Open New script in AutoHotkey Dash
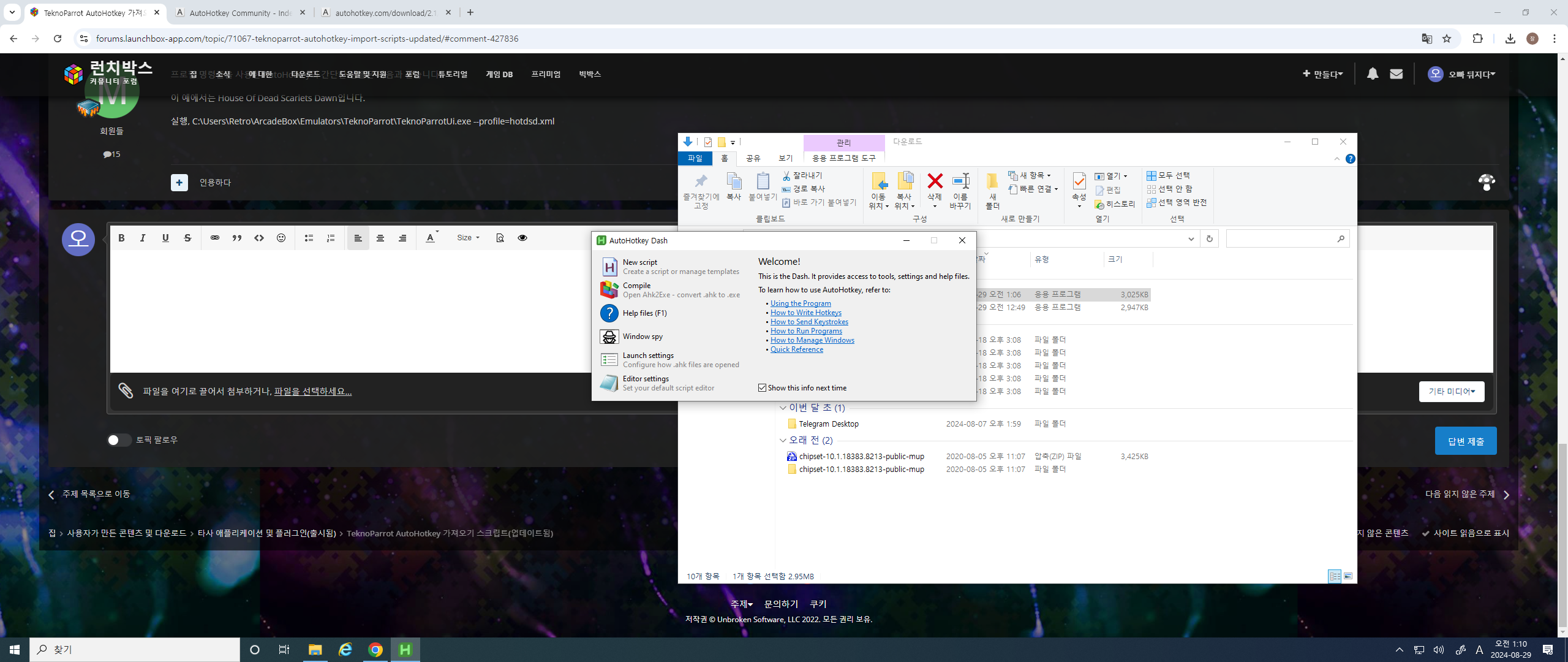1568x662 pixels. point(670,267)
